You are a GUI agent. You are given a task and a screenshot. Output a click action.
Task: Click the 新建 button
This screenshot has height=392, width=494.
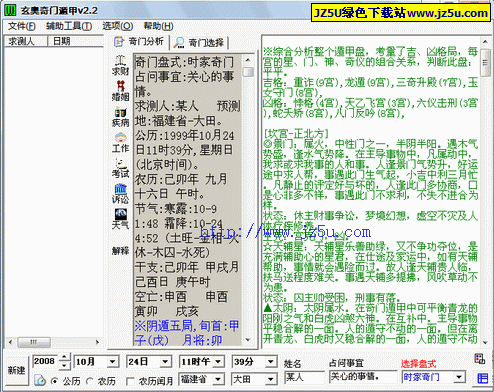coord(16,370)
